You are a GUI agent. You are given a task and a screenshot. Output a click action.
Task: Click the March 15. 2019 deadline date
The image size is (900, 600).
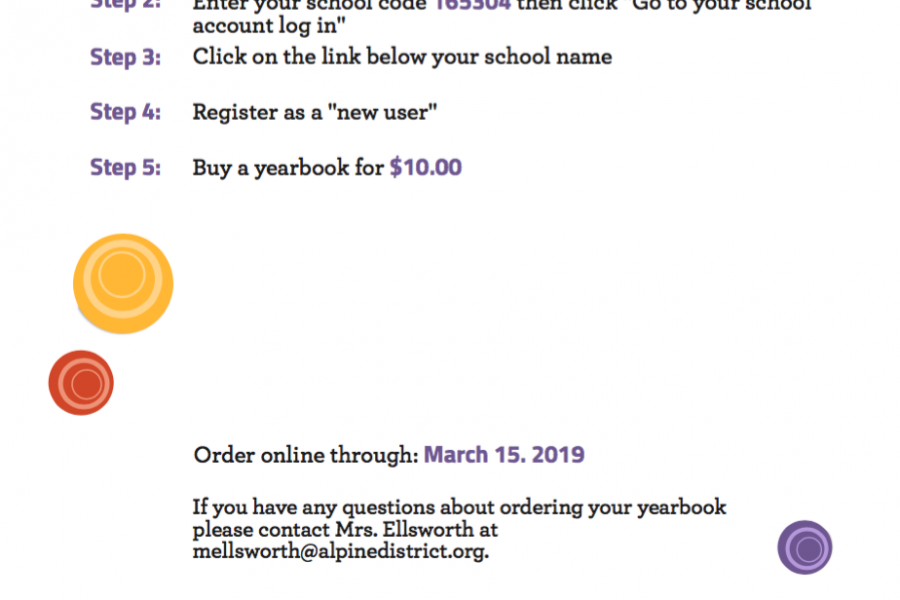coord(504,455)
